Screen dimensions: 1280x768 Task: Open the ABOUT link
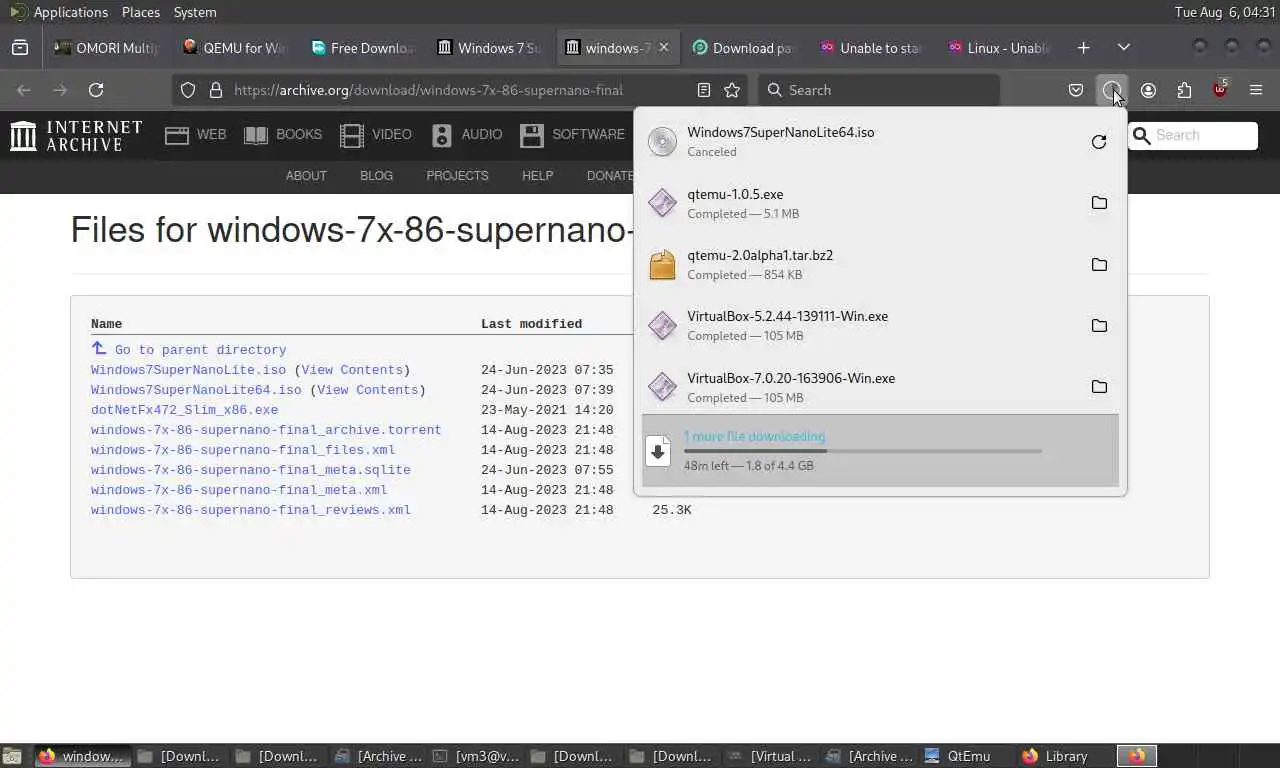[x=306, y=175]
